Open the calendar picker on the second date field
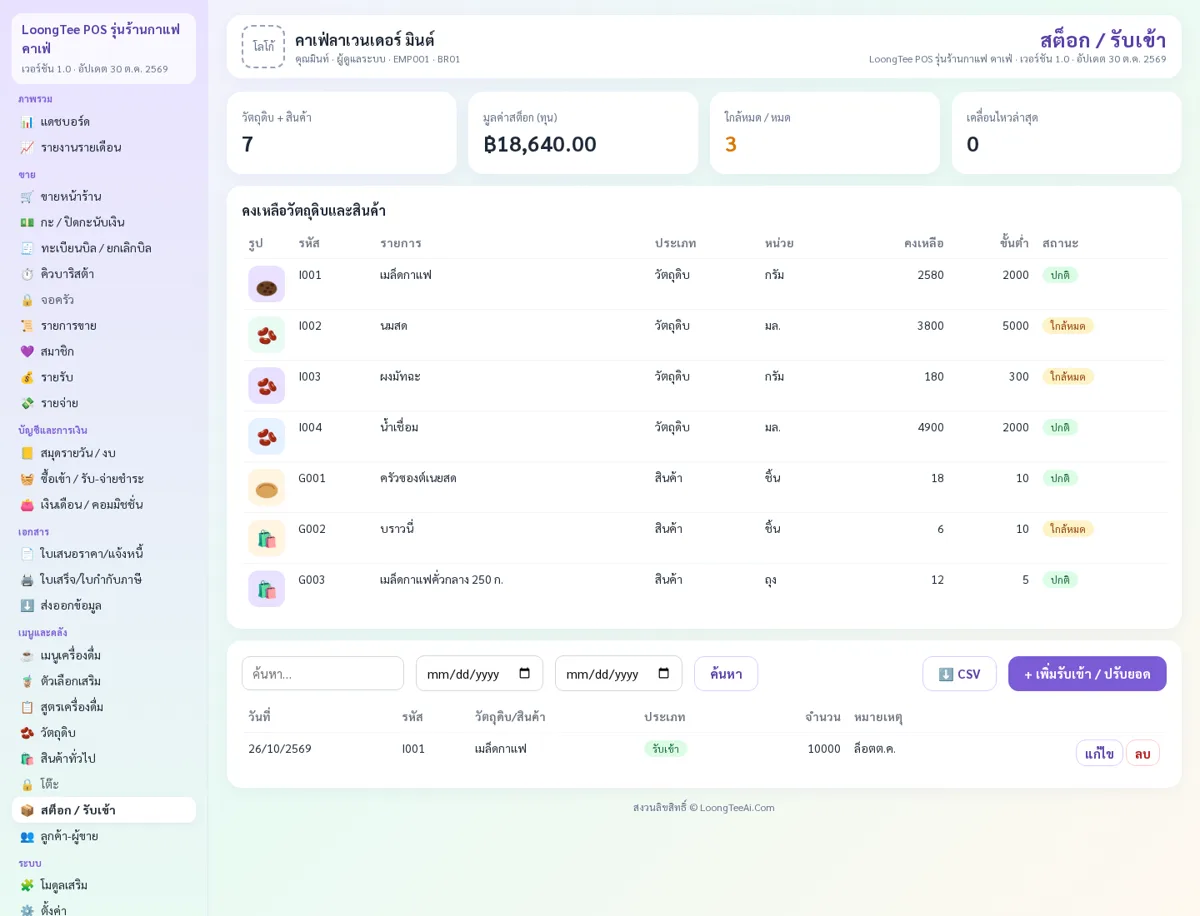 663,674
